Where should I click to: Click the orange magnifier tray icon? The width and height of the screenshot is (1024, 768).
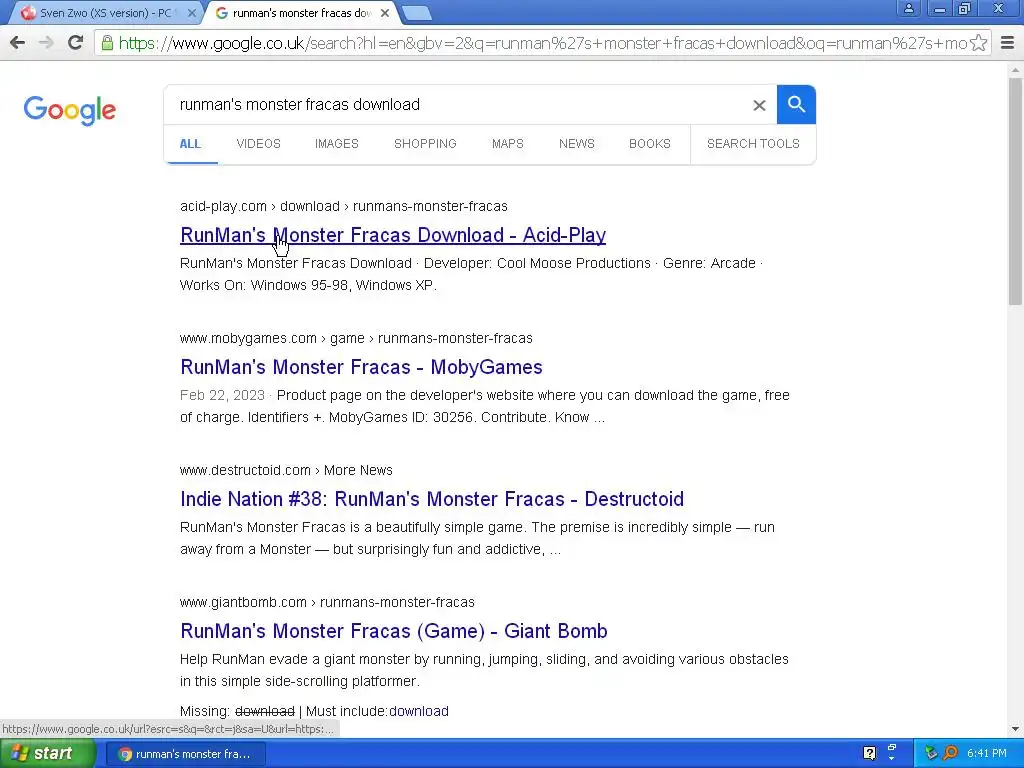(x=950, y=754)
